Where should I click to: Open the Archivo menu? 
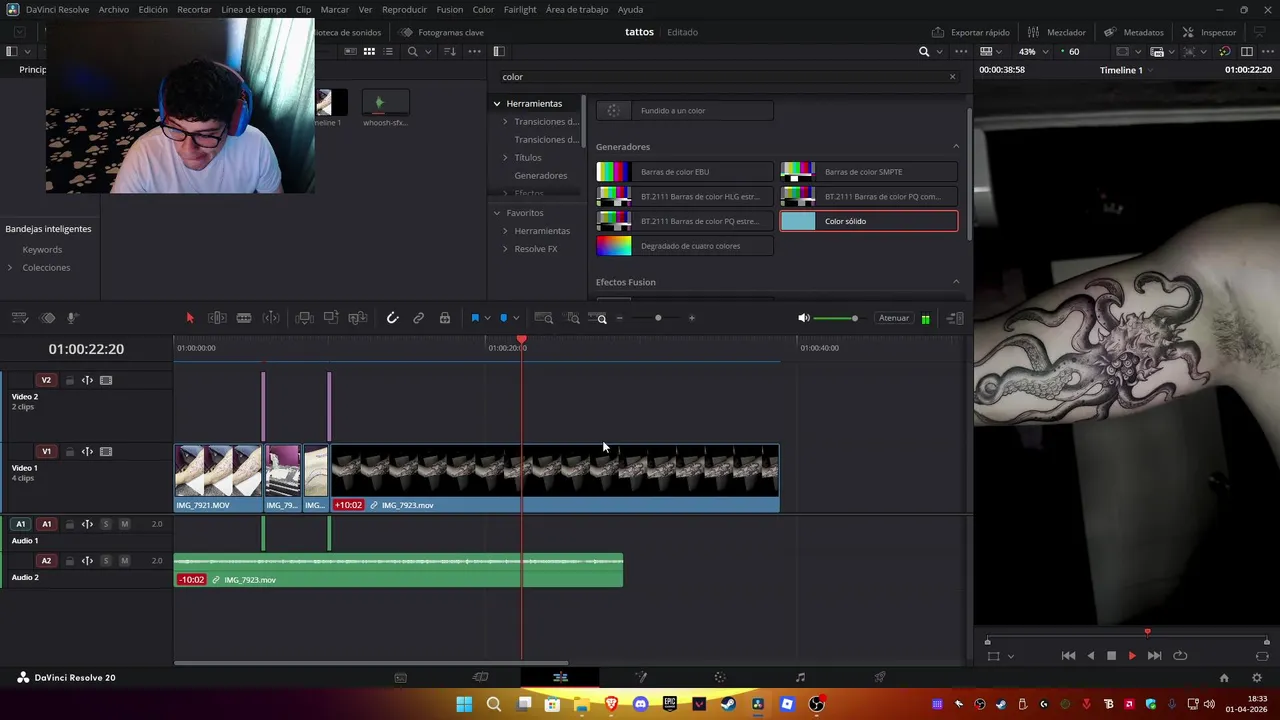click(113, 9)
